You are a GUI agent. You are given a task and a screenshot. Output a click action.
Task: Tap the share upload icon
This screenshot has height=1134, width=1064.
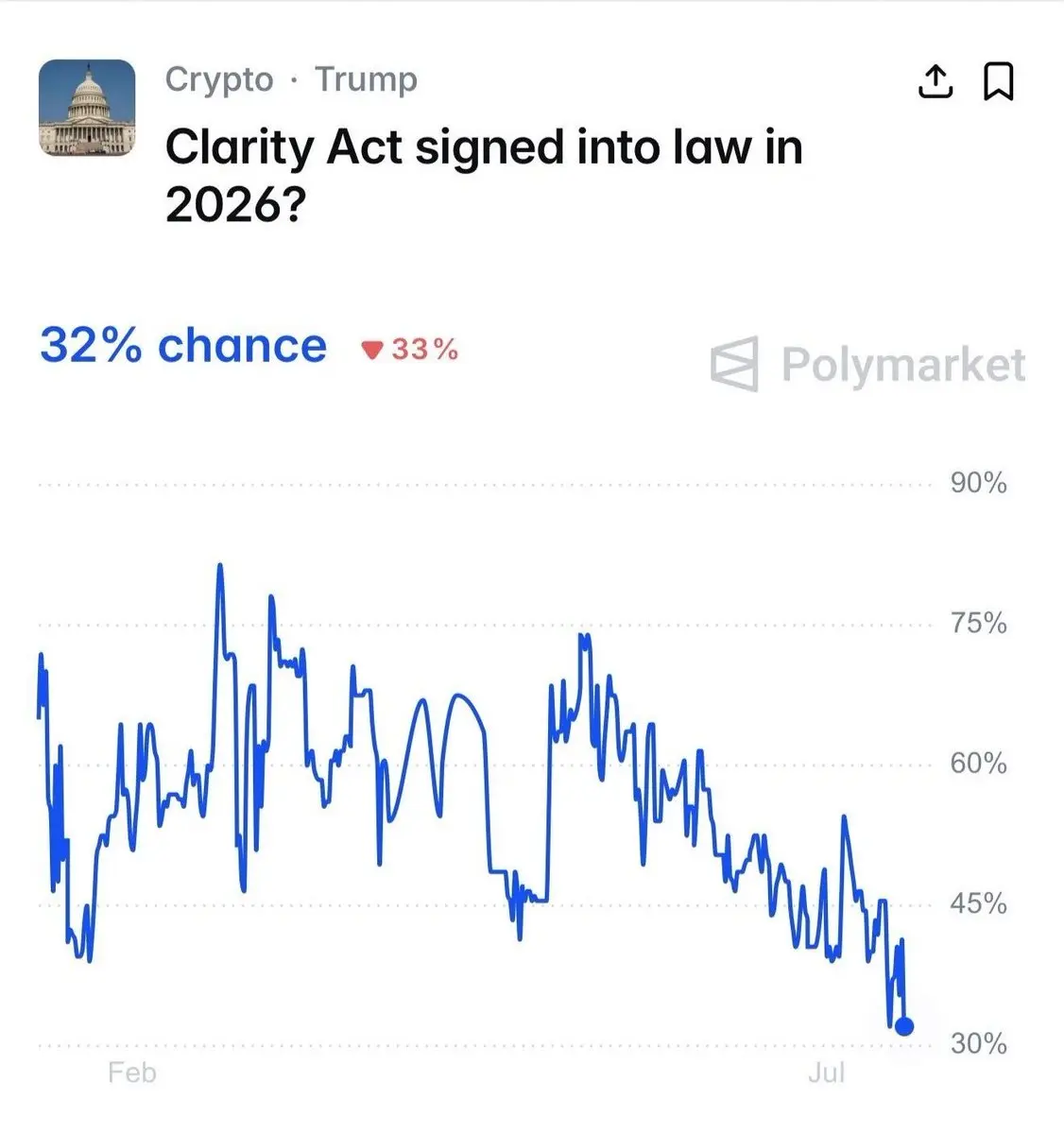pos(935,81)
